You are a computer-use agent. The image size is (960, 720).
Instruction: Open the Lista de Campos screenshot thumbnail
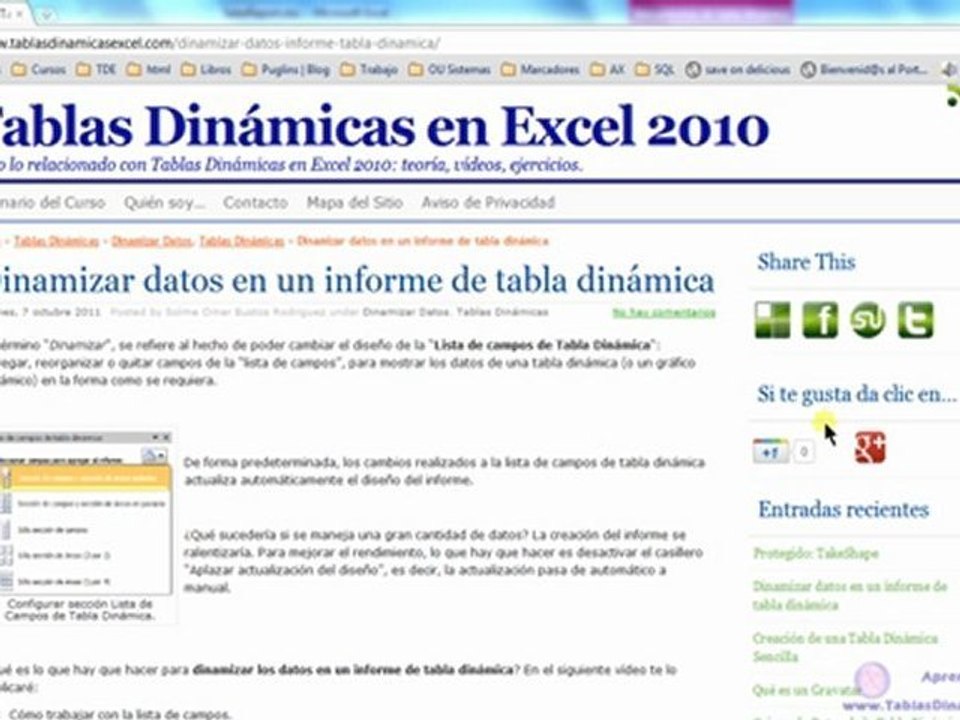pos(85,513)
